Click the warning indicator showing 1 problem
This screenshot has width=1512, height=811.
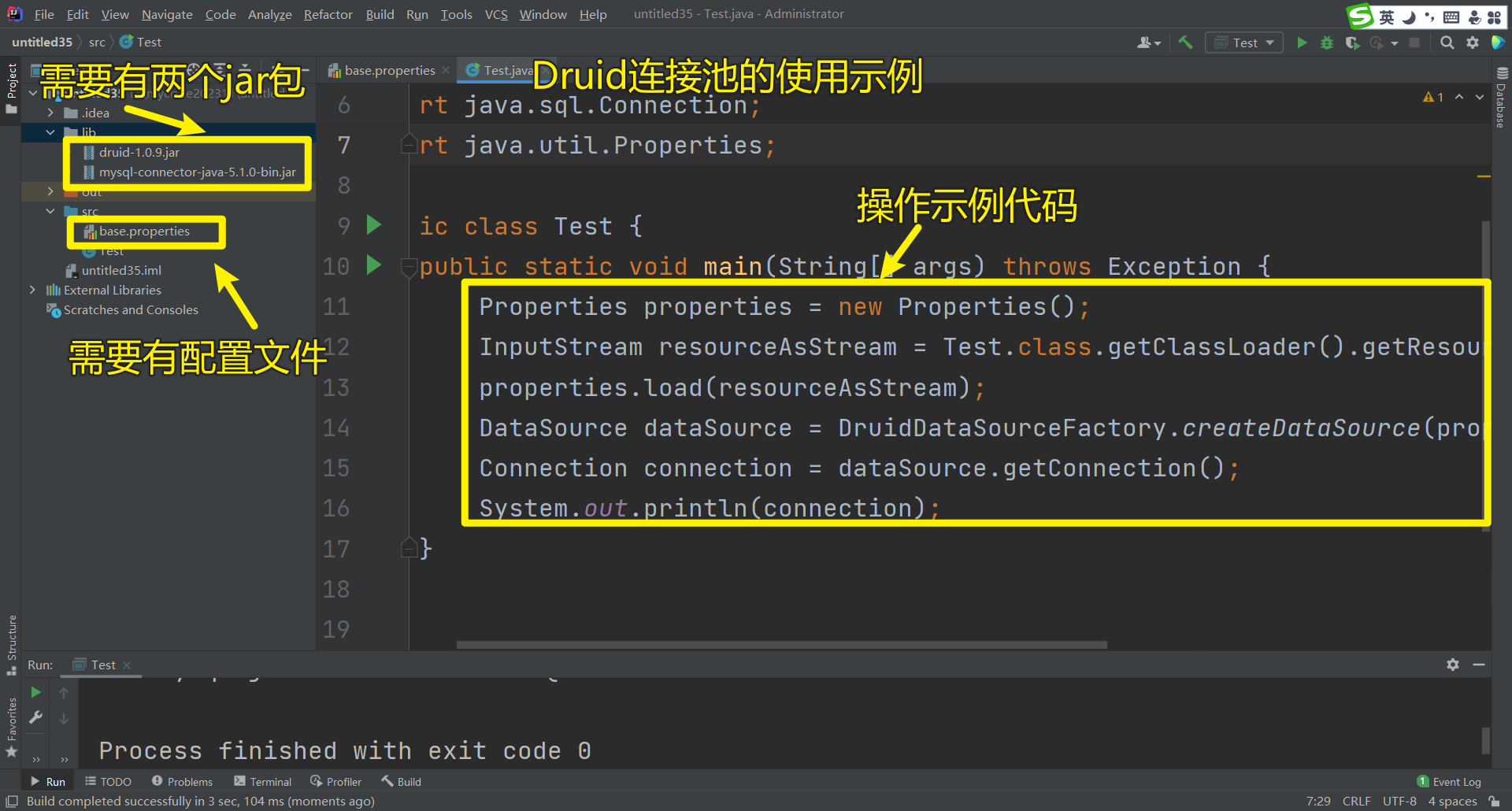(x=1433, y=97)
